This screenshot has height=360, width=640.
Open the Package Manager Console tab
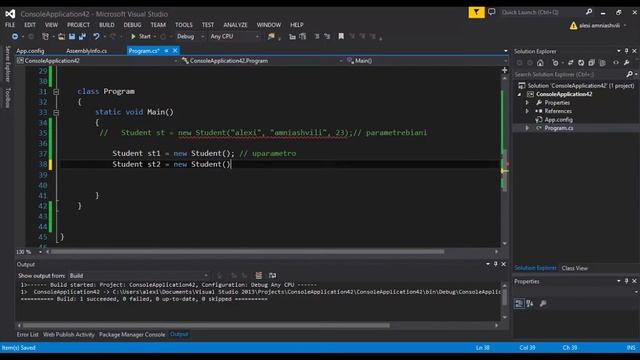(x=132, y=334)
